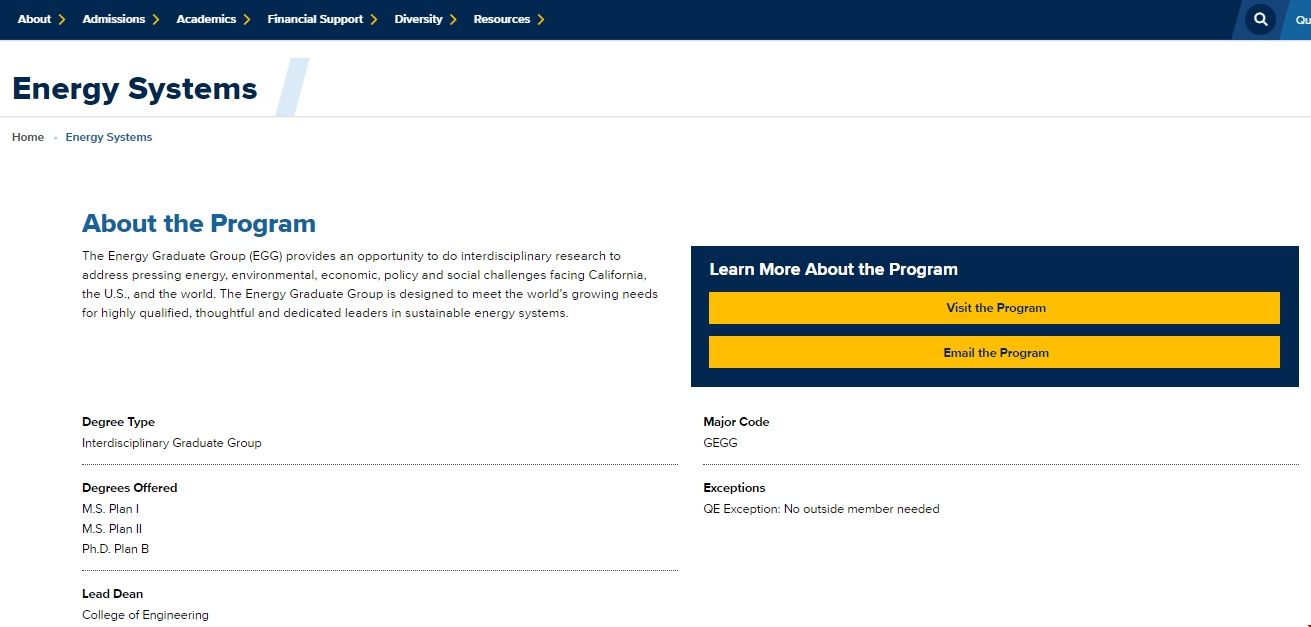Screen dimensions: 1311x627
Task: Open the About navigation menu
Action: [x=34, y=20]
